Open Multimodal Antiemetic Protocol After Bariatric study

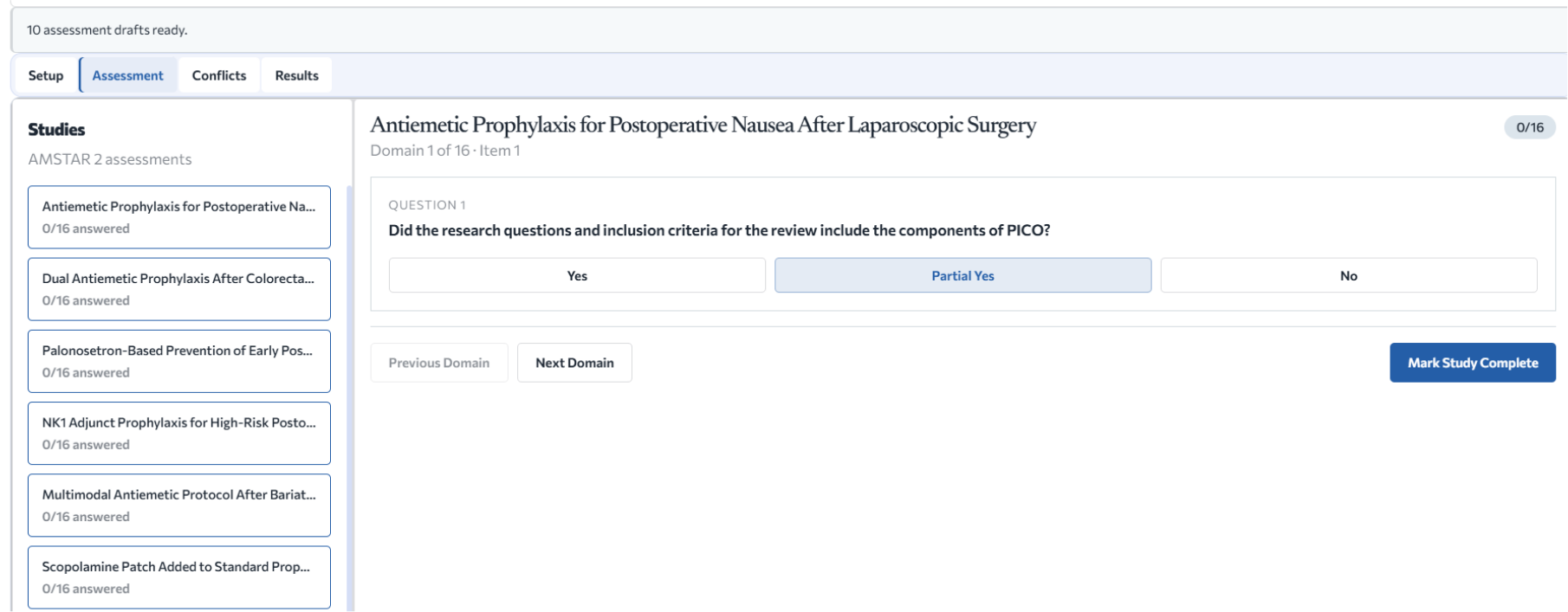[179, 505]
